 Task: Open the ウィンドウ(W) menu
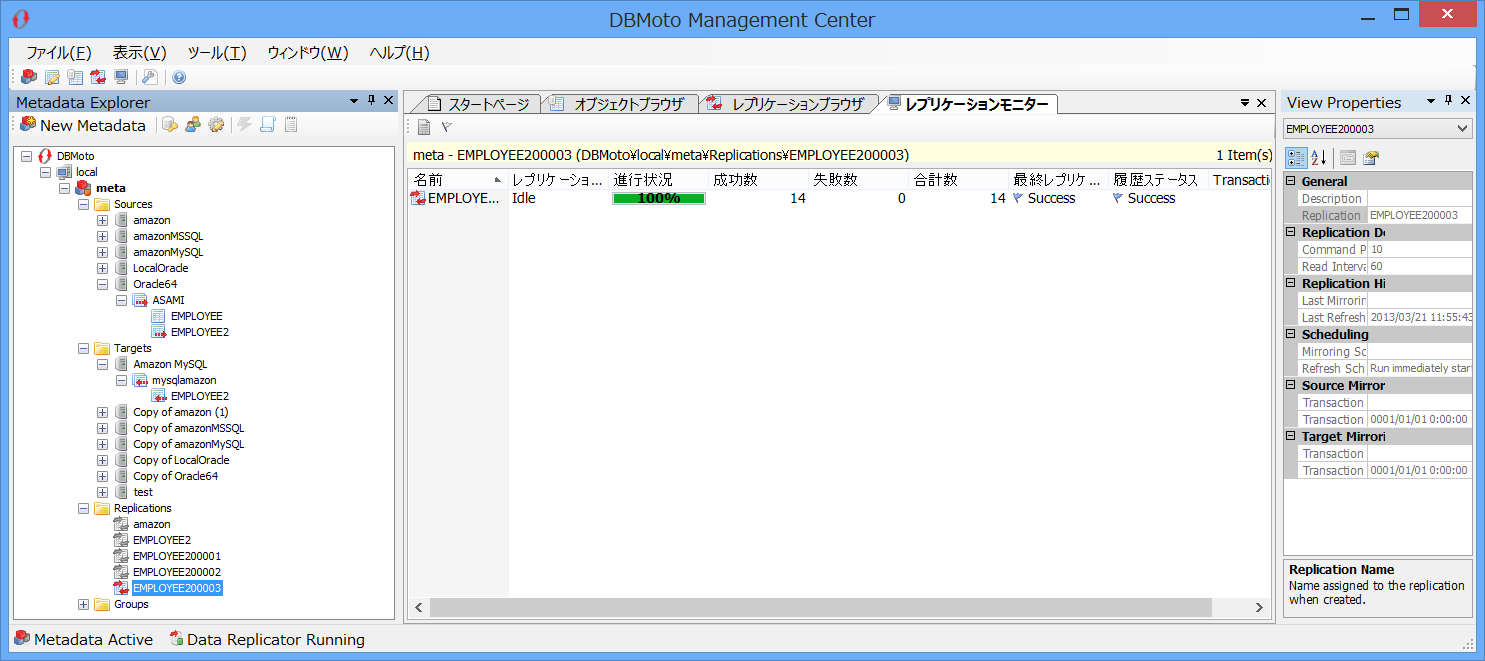[x=308, y=53]
